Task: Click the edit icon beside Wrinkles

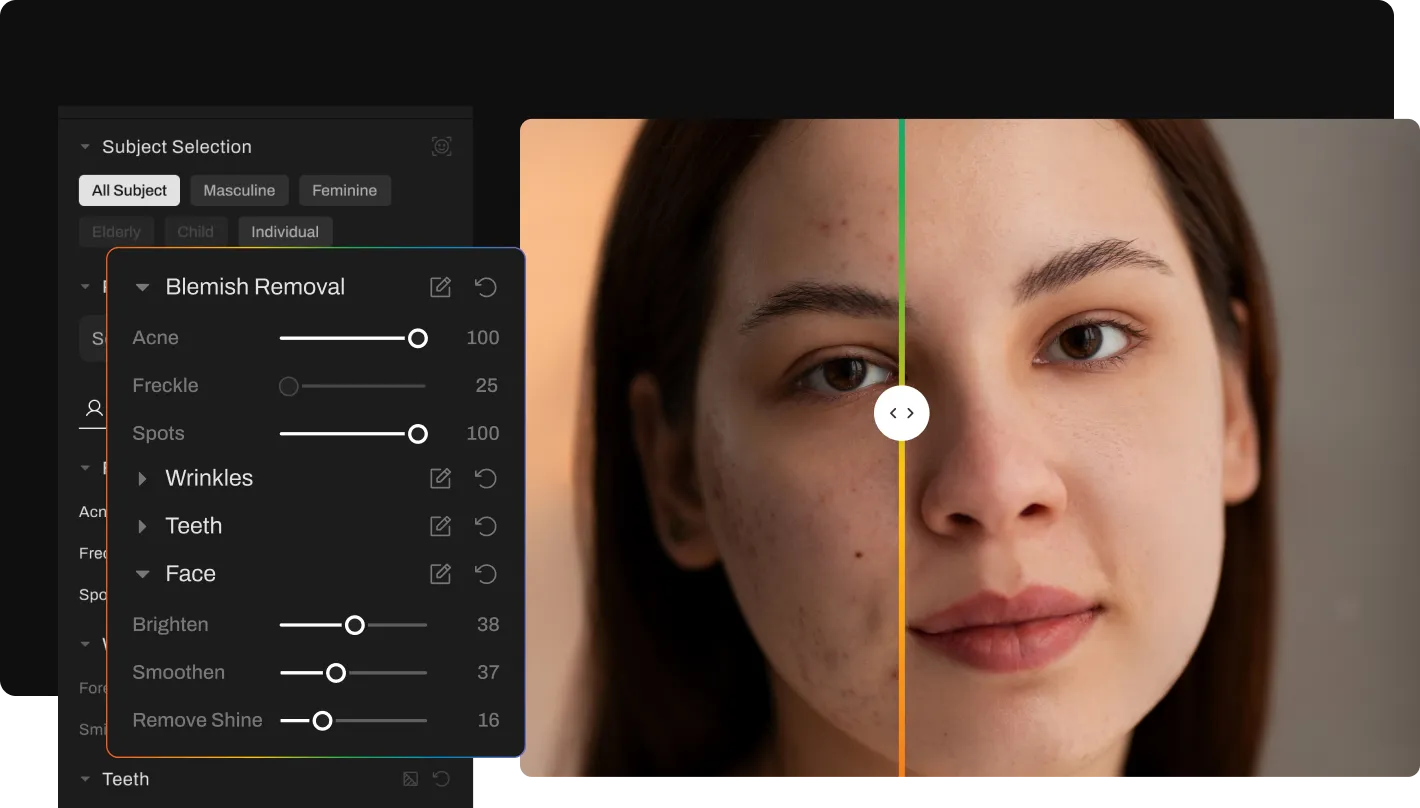Action: [440, 478]
